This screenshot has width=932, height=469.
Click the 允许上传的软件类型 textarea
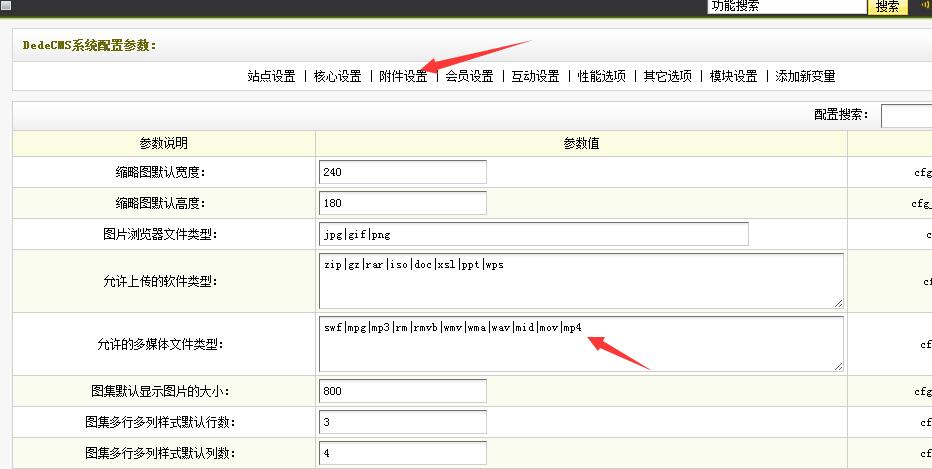pos(581,281)
